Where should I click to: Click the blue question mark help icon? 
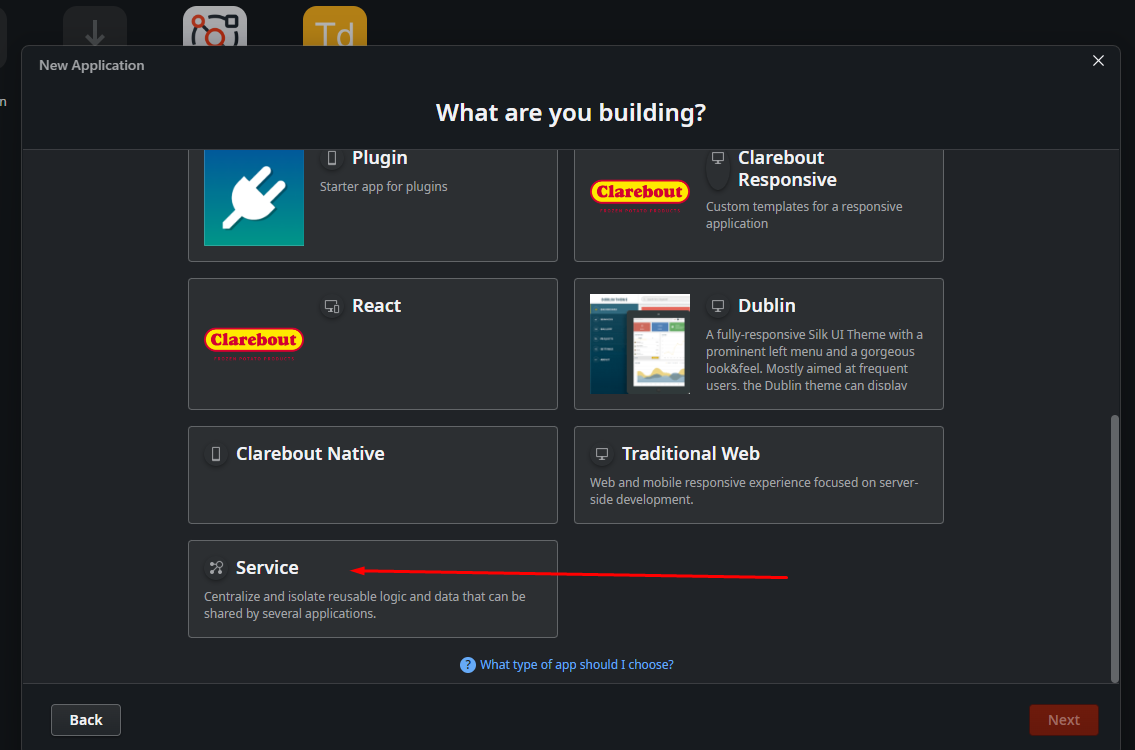coord(467,665)
